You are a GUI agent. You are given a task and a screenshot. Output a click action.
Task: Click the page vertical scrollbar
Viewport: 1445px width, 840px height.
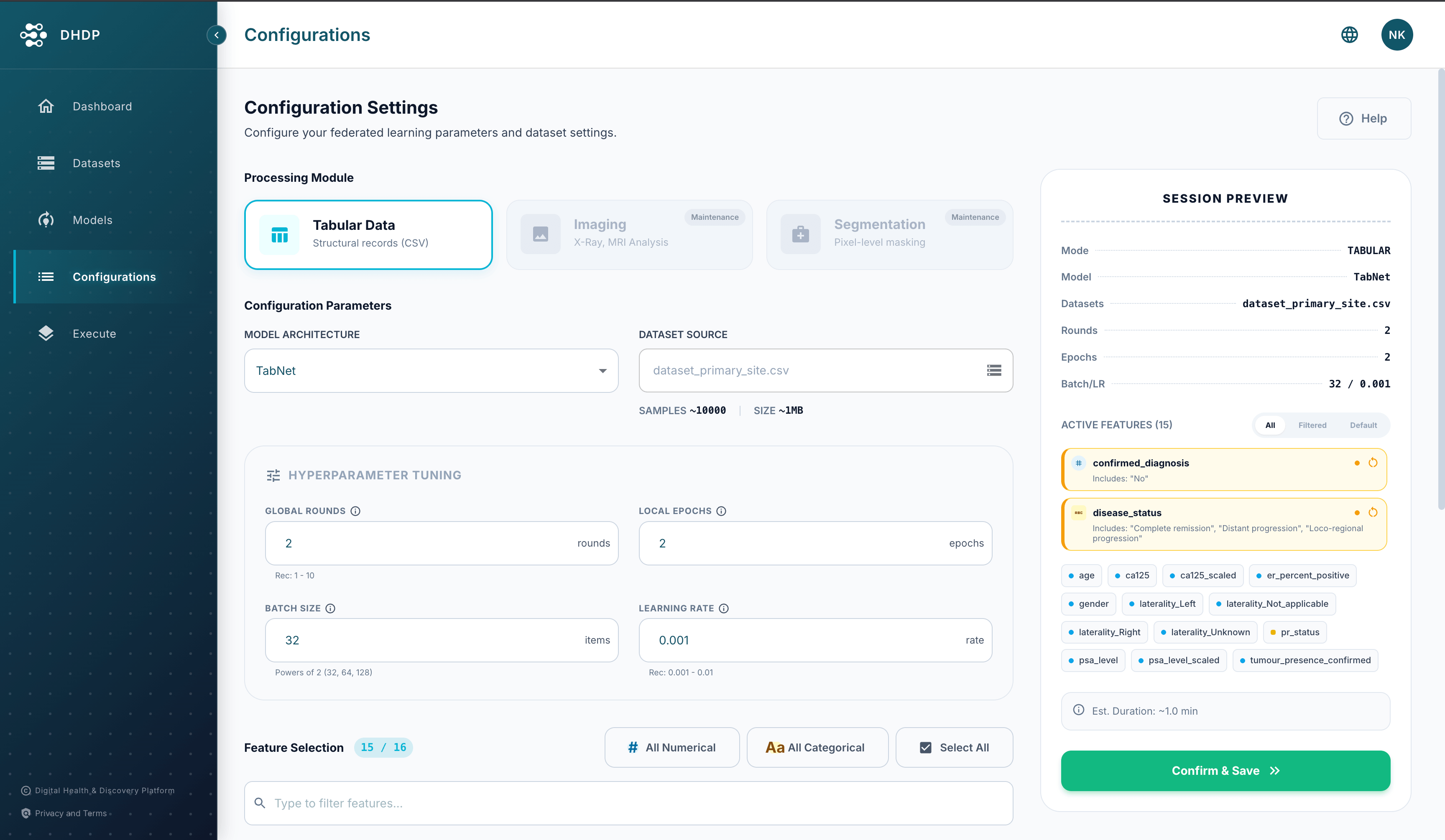point(1440,287)
